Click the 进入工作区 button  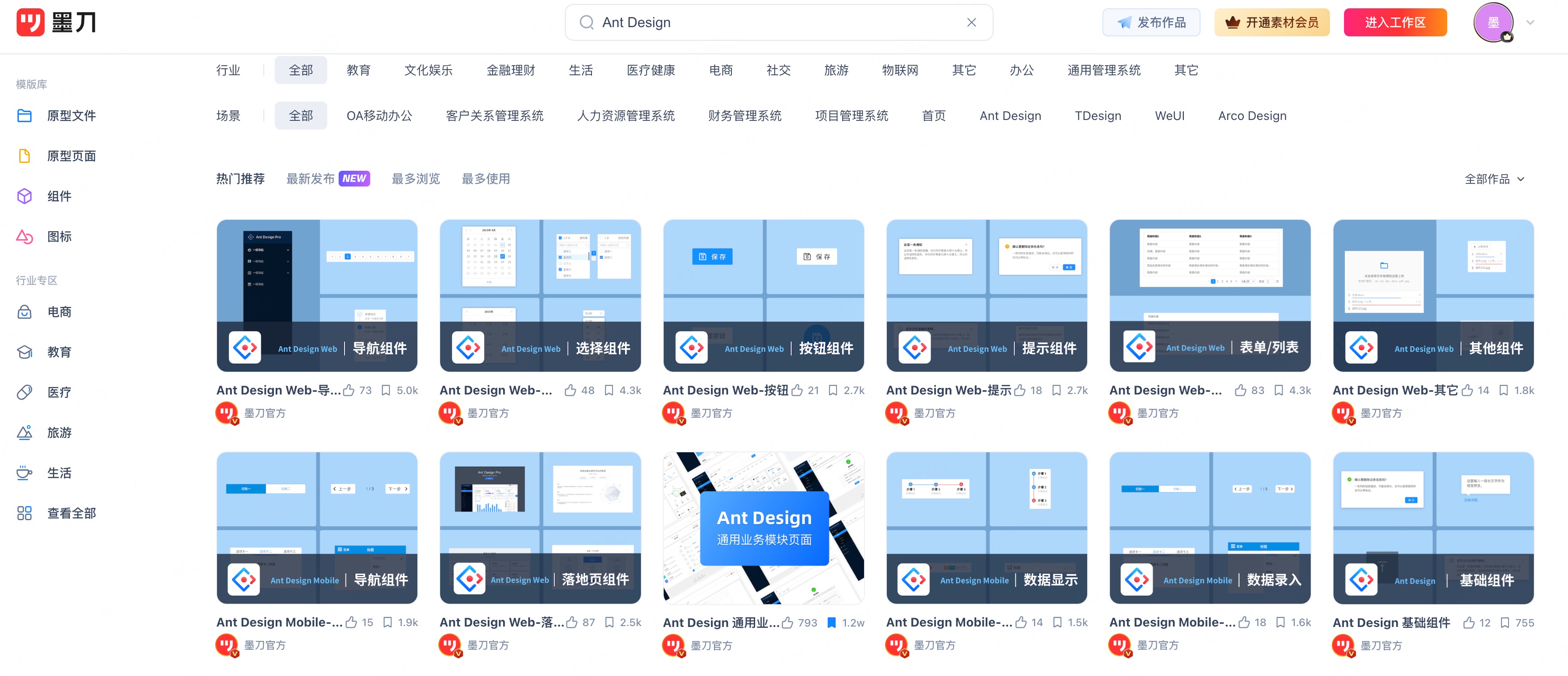point(1394,22)
